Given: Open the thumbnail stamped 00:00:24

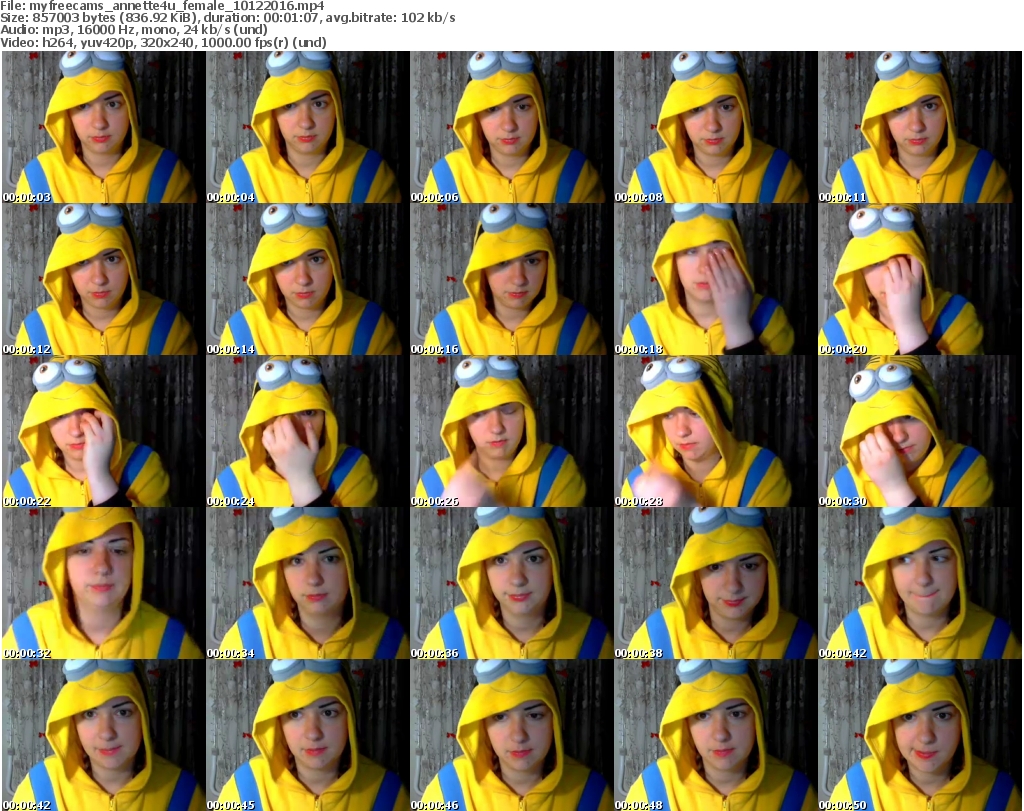Looking at the screenshot, I should pos(308,432).
